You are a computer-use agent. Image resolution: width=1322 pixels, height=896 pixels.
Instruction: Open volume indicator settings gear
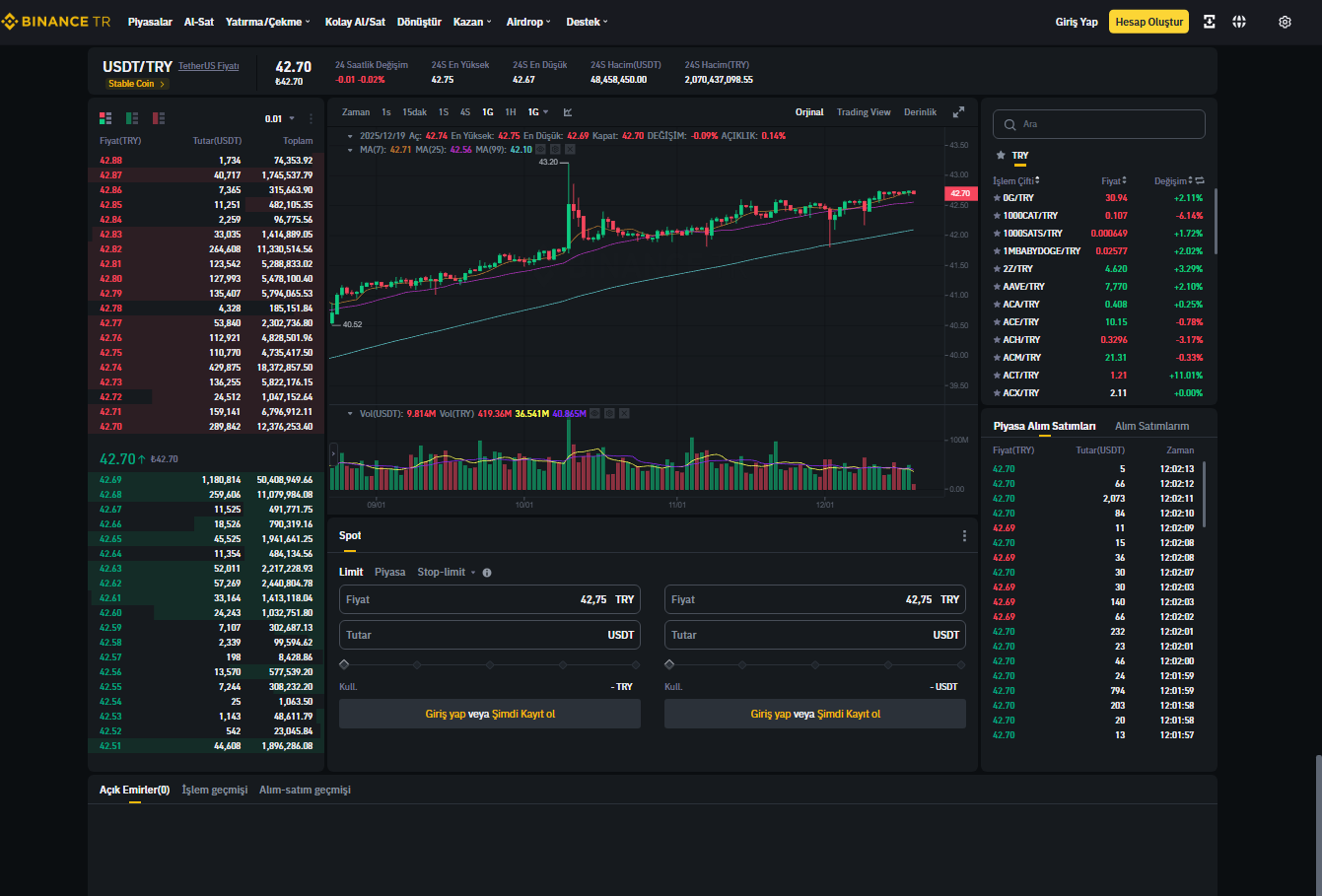tap(609, 414)
